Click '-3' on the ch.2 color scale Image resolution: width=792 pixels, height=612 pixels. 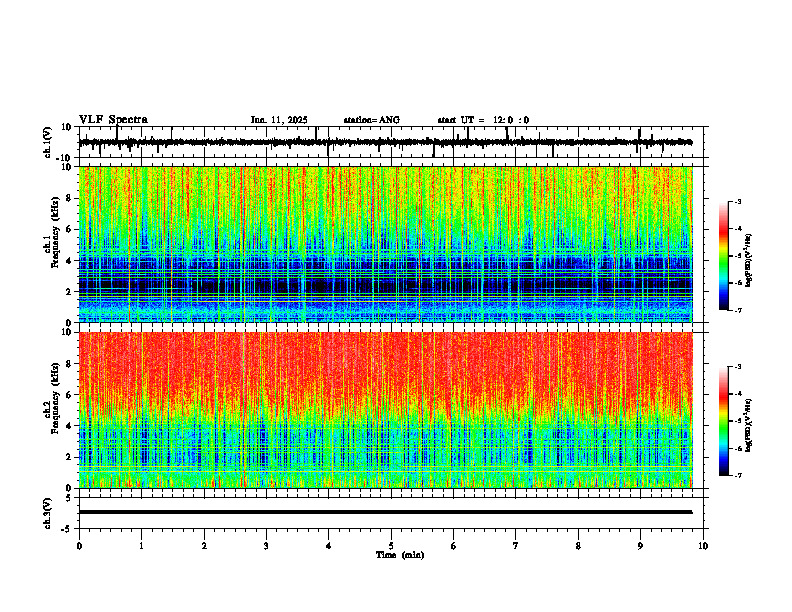738,367
